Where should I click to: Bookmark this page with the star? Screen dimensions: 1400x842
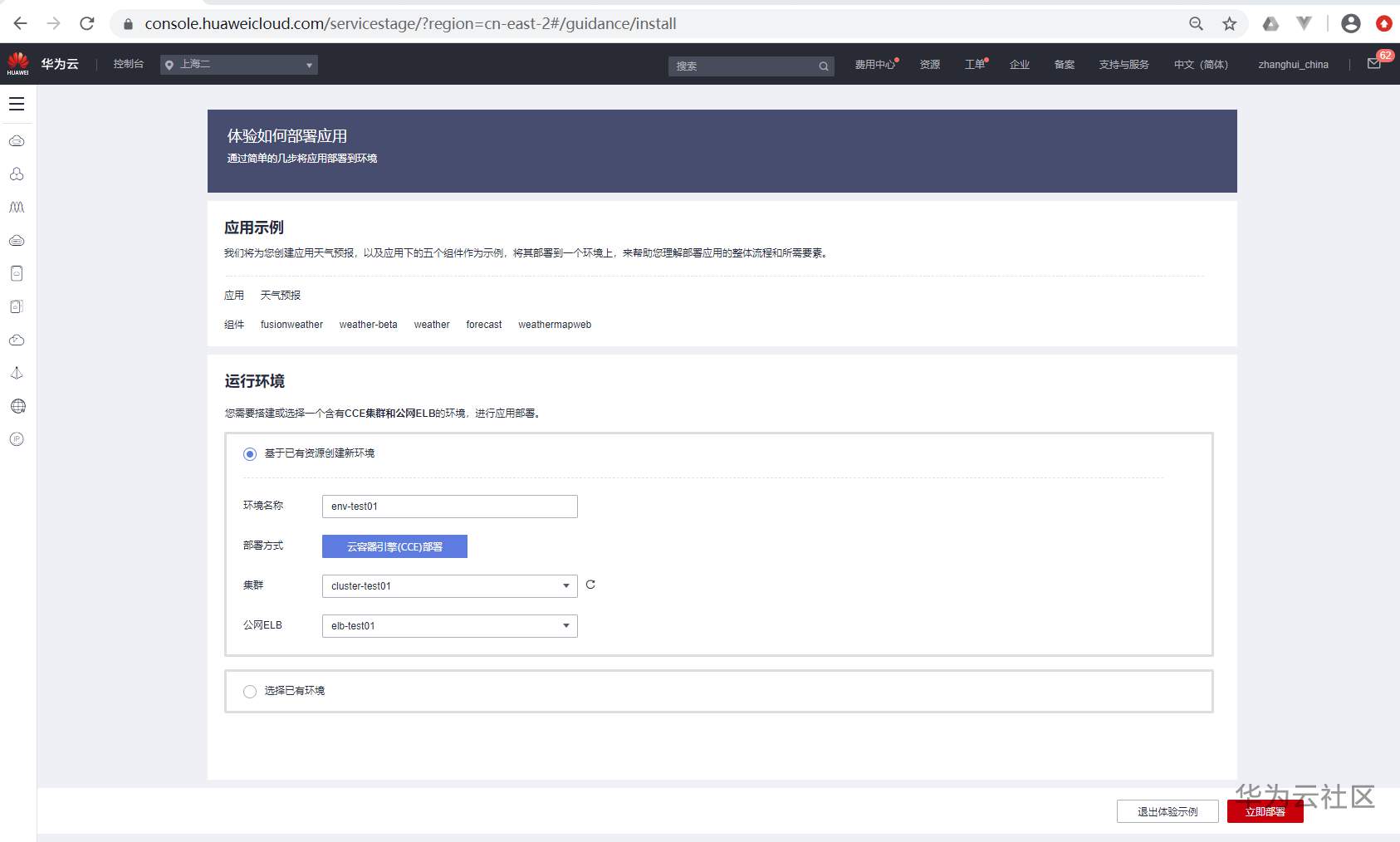coord(1230,23)
